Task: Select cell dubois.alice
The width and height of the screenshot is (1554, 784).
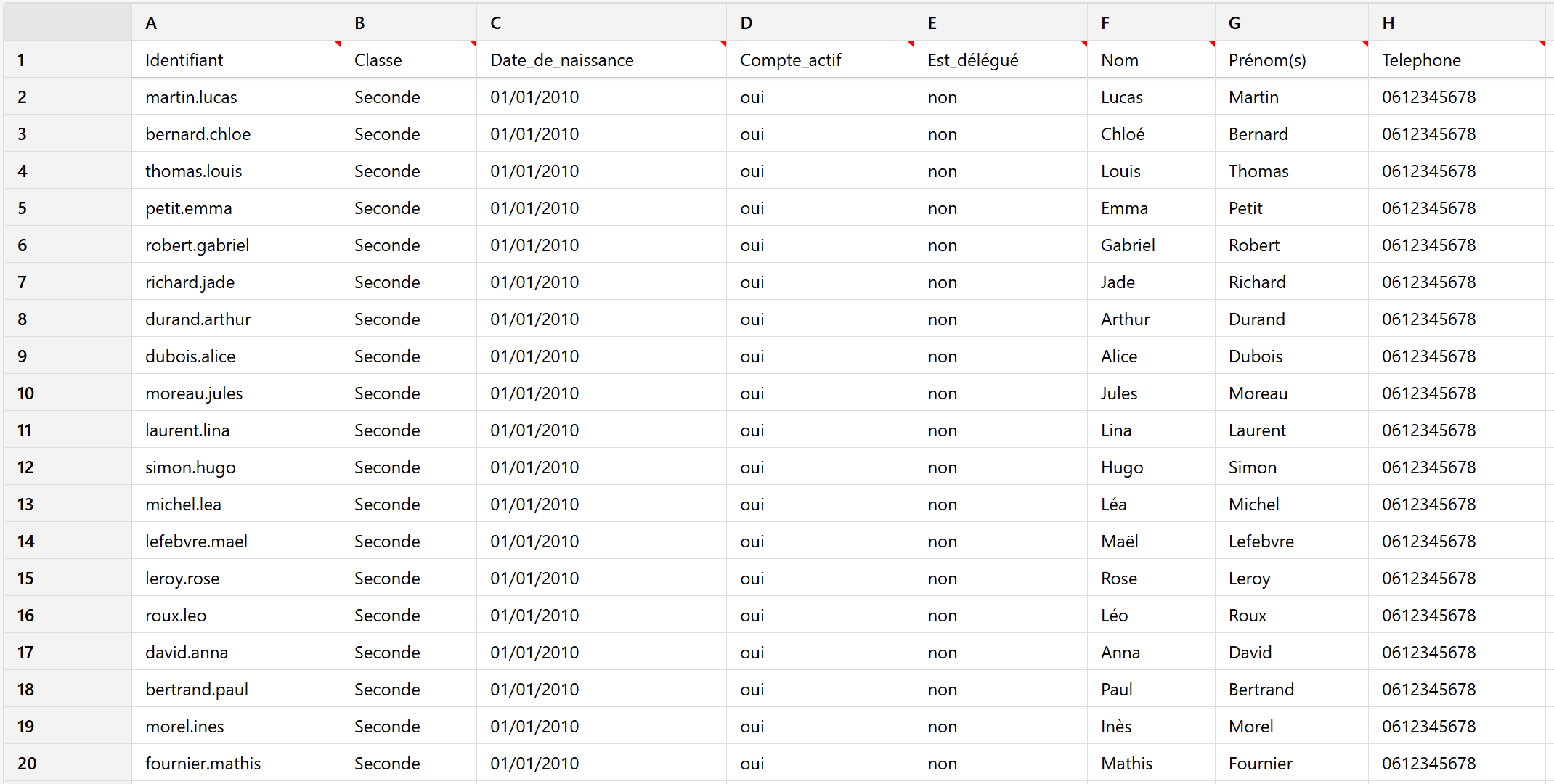Action: (x=236, y=356)
